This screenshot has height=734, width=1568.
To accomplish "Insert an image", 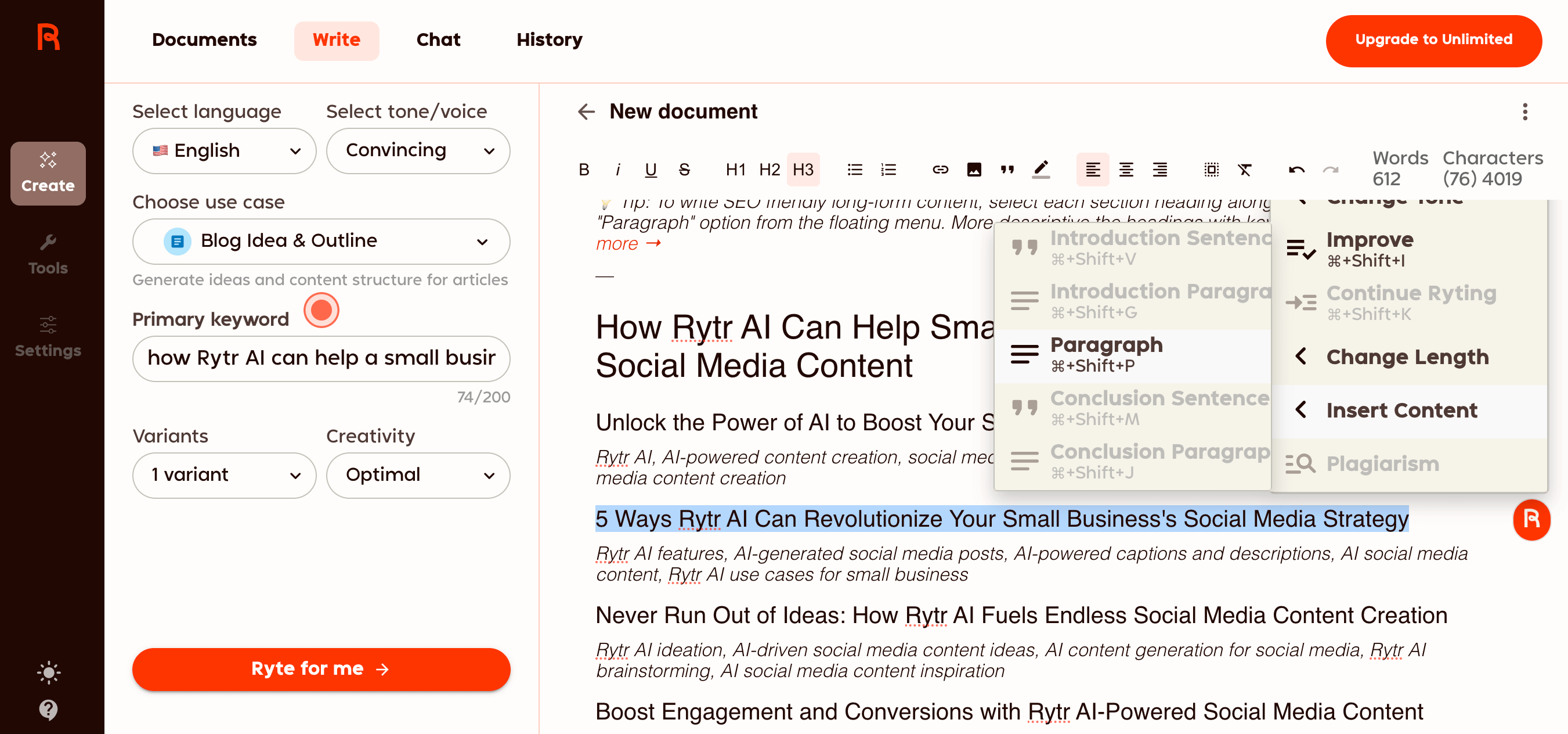I will 974,170.
